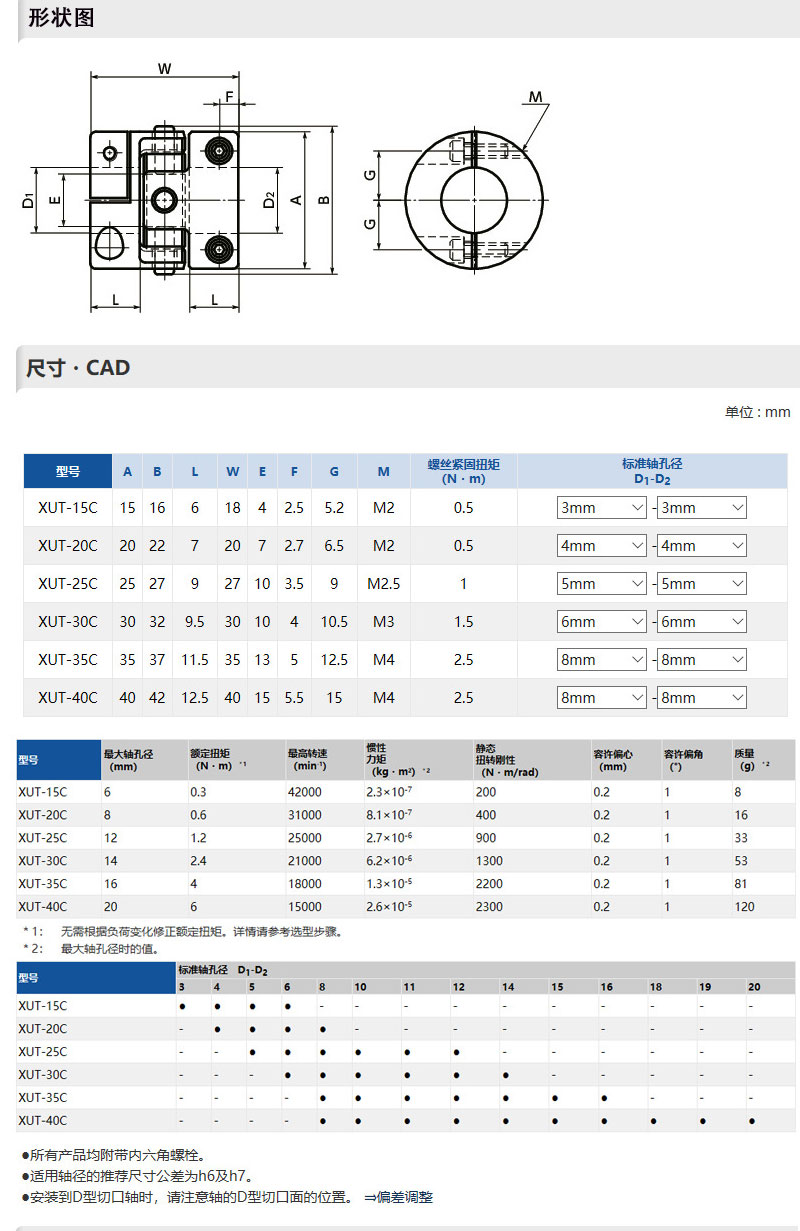Open the XUT-25C D1 5mm dropdown
This screenshot has height=1231, width=800.
pyautogui.click(x=602, y=584)
